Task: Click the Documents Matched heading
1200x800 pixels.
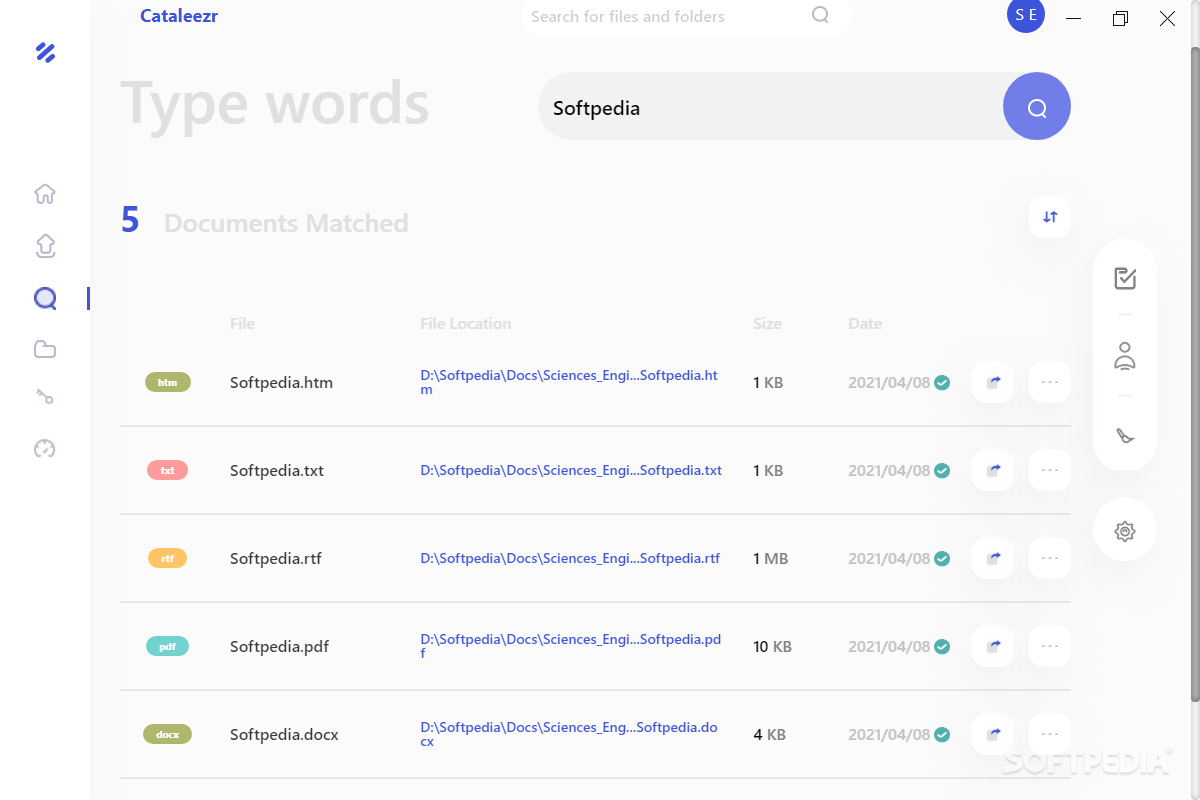Action: pyautogui.click(x=286, y=223)
